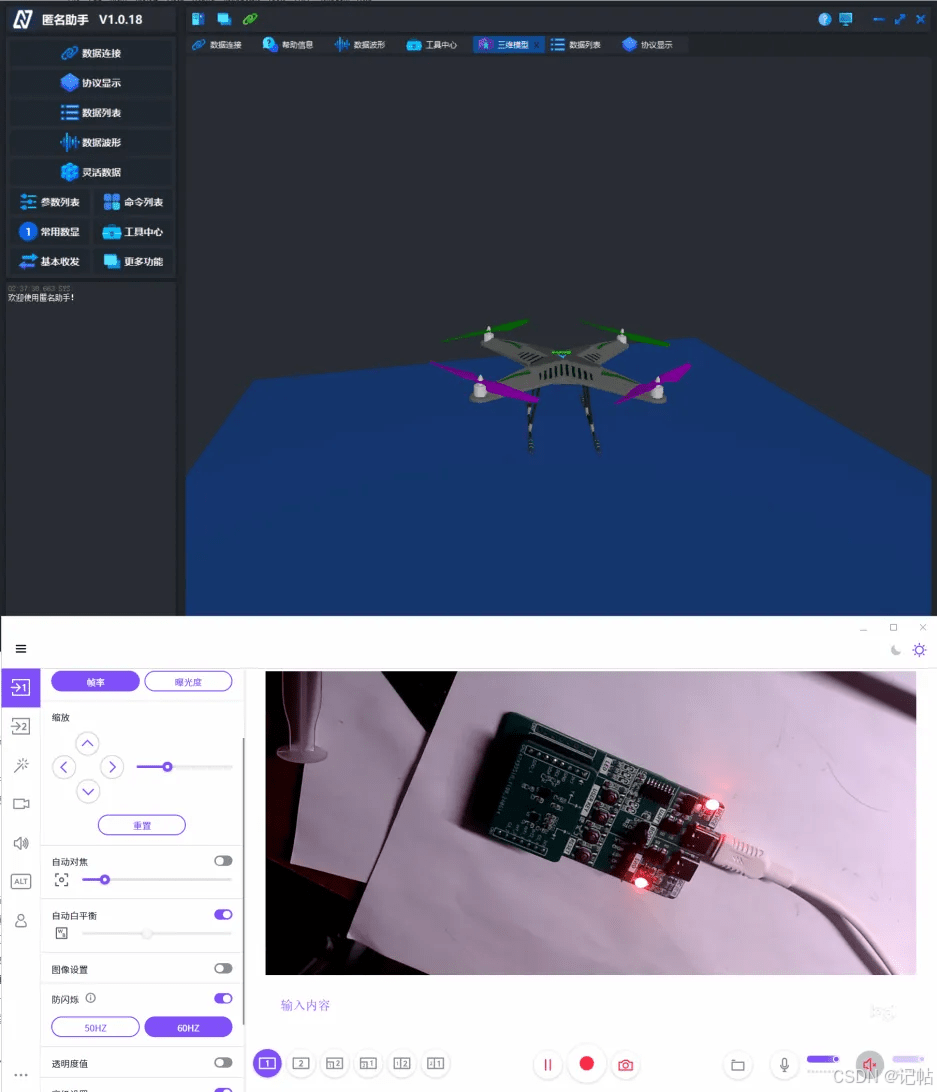Open 常用数显 panel
Screen dimensions: 937x1092
[49, 232]
